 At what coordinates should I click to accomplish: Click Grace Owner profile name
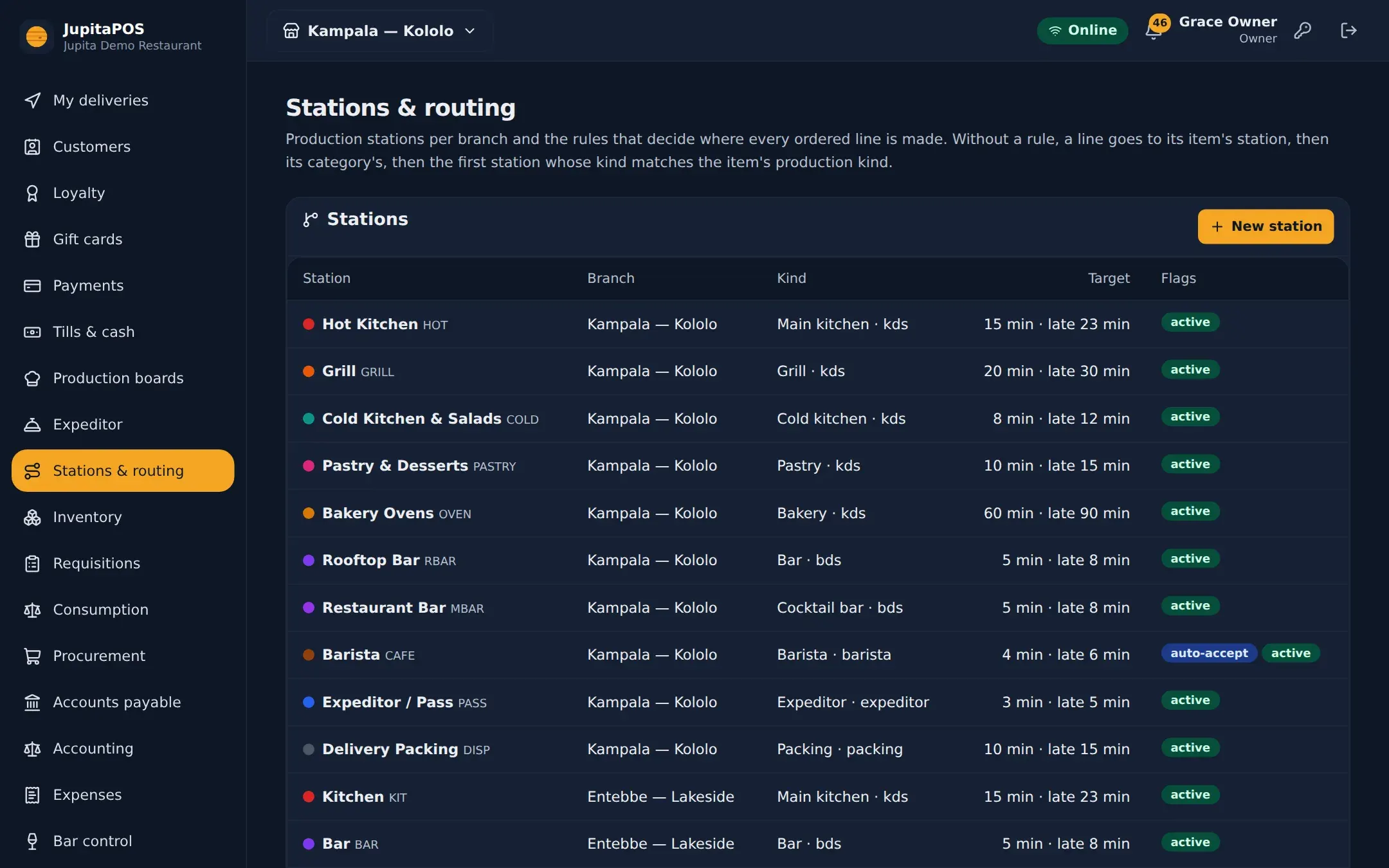click(1228, 22)
